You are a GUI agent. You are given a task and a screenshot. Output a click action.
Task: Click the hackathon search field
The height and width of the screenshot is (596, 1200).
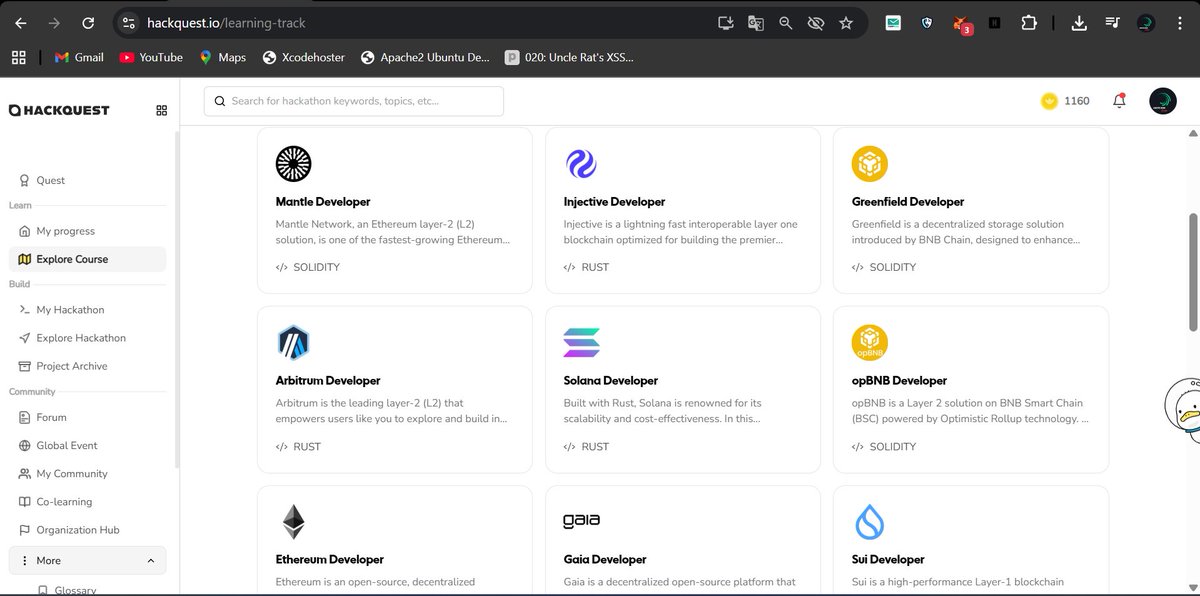point(354,101)
